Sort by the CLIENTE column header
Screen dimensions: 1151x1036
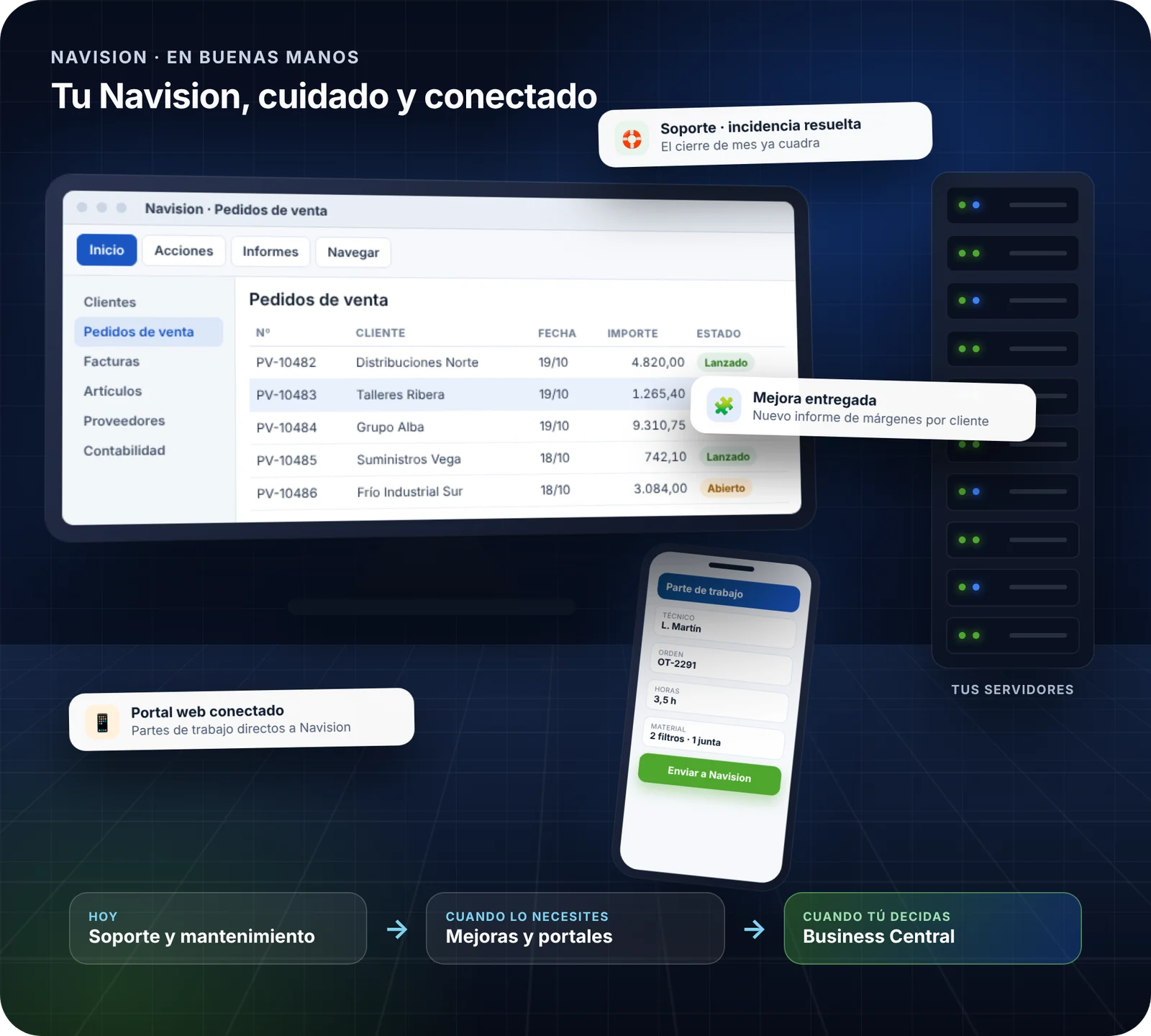381,333
